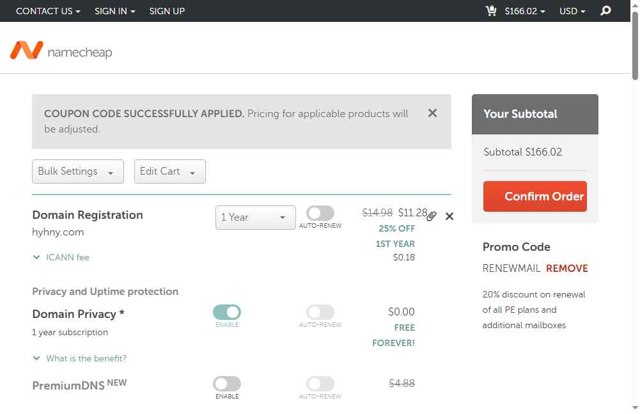Open the USD currency selector
The image size is (640, 414).
(x=571, y=11)
